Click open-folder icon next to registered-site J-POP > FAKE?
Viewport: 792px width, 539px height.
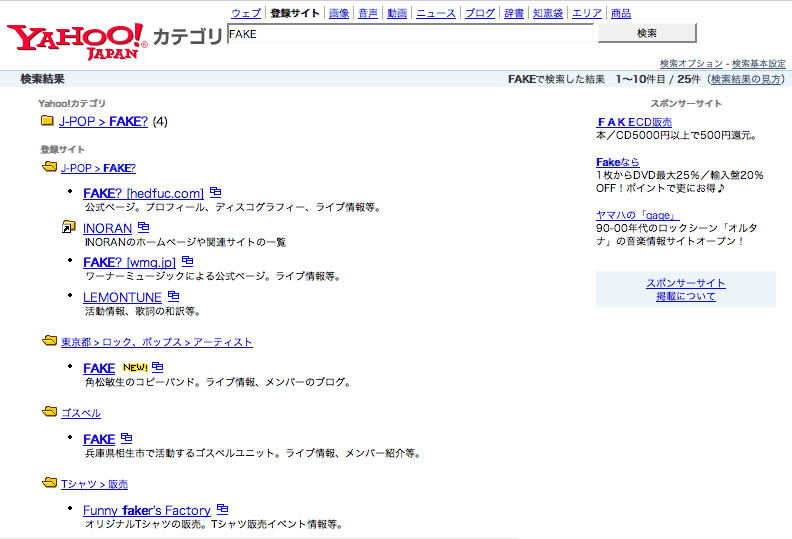click(x=50, y=167)
